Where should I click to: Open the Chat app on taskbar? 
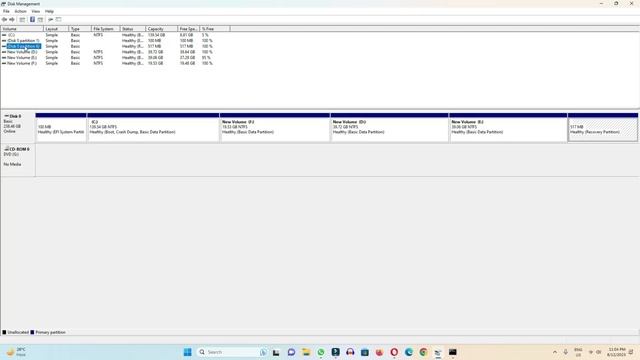(291, 352)
